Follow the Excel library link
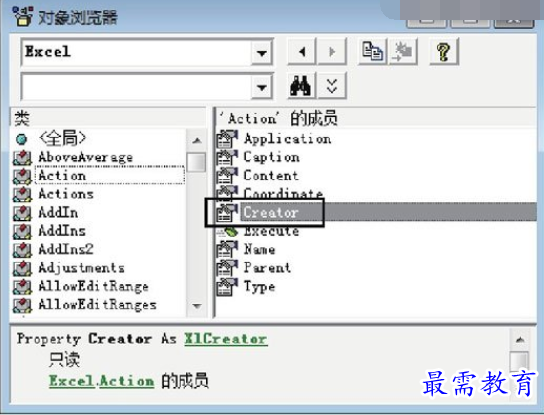Viewport: 544px width, 415px height. click(x=72, y=381)
